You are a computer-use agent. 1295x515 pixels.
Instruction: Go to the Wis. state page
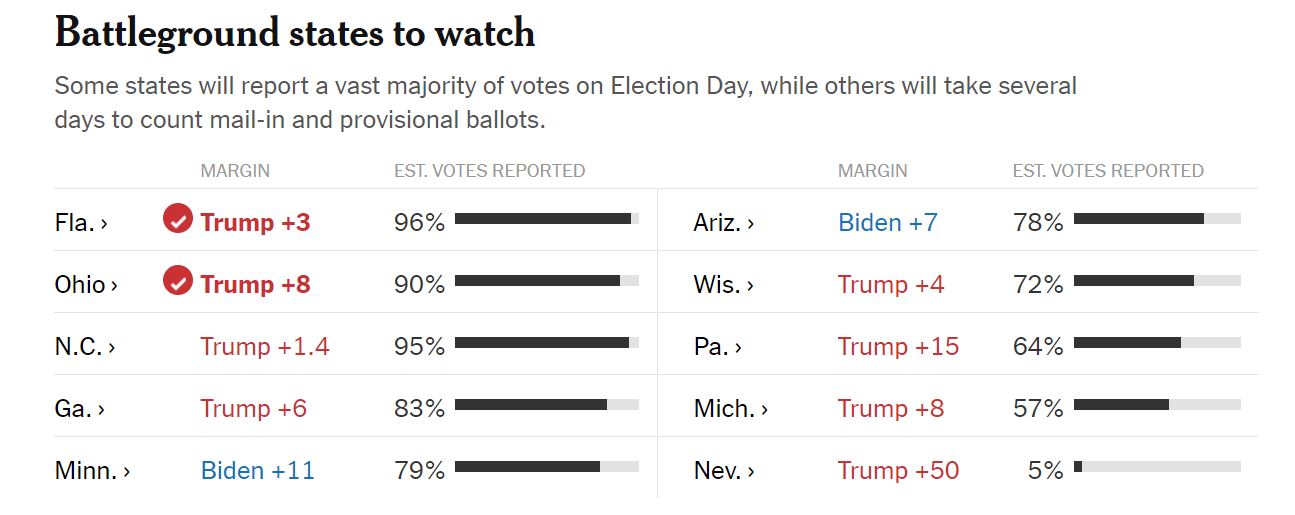(723, 285)
